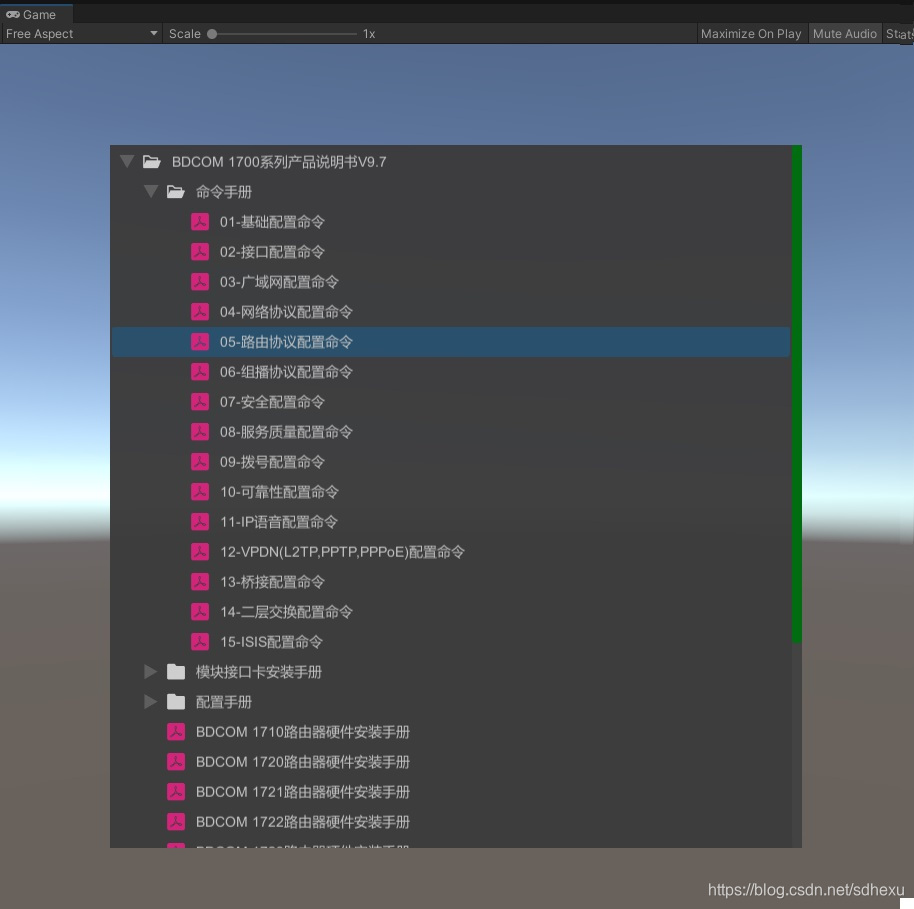Image resolution: width=914 pixels, height=909 pixels.
Task: Click the PDF icon for 09-拨号配置命令
Action: click(200, 462)
